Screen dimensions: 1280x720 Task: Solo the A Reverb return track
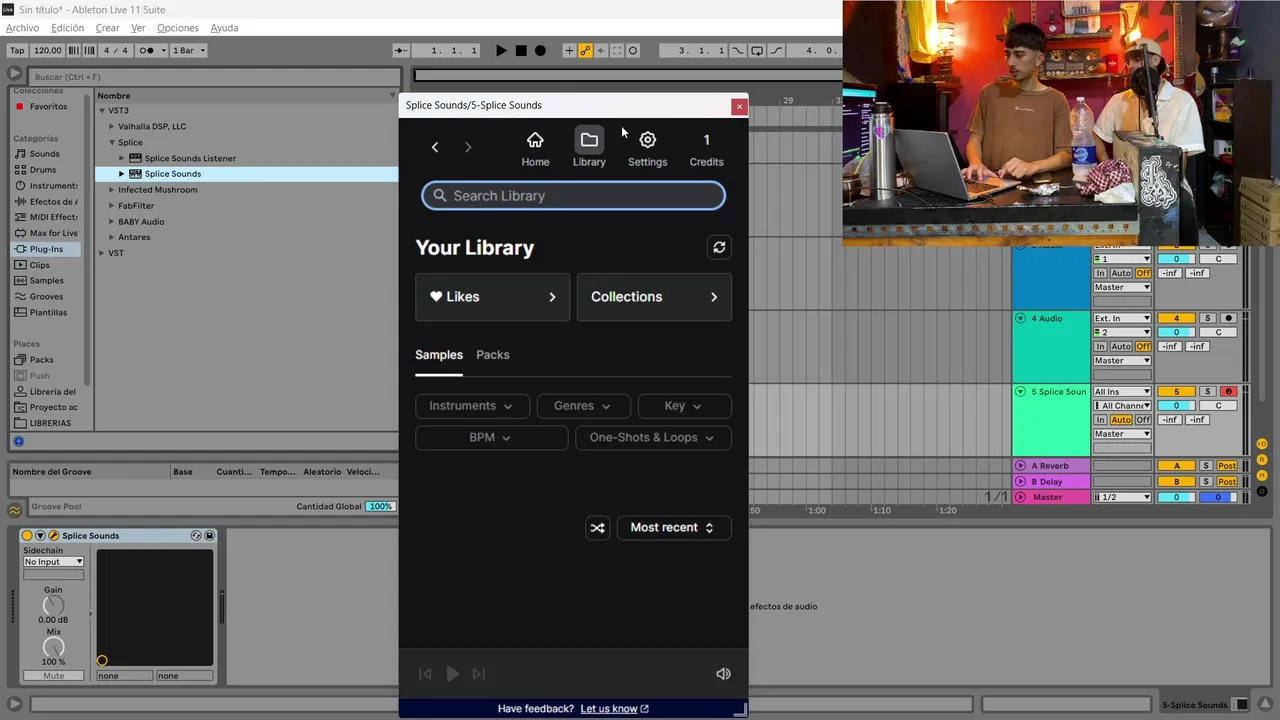(x=1206, y=466)
